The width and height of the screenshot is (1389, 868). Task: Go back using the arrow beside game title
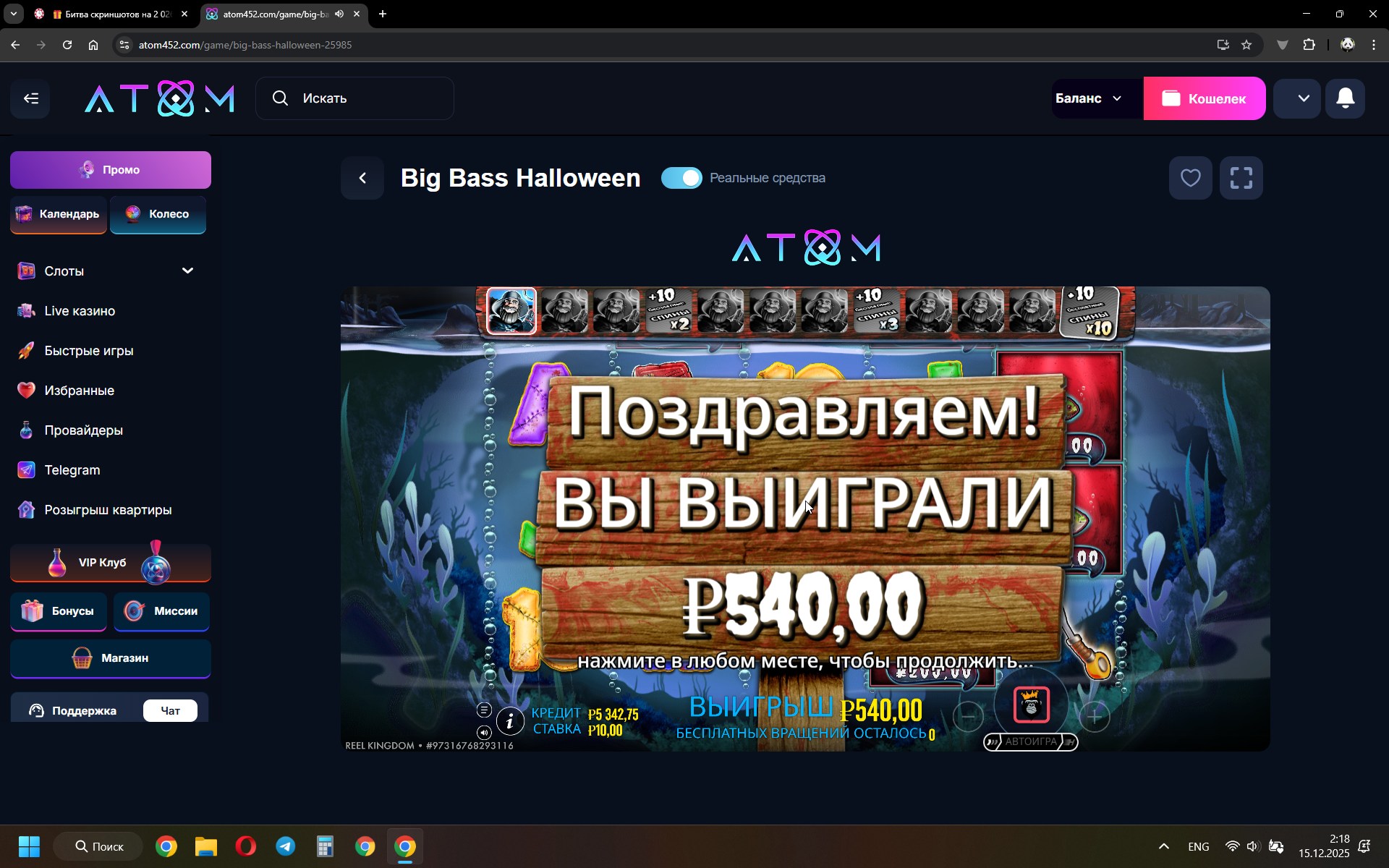pyautogui.click(x=363, y=178)
